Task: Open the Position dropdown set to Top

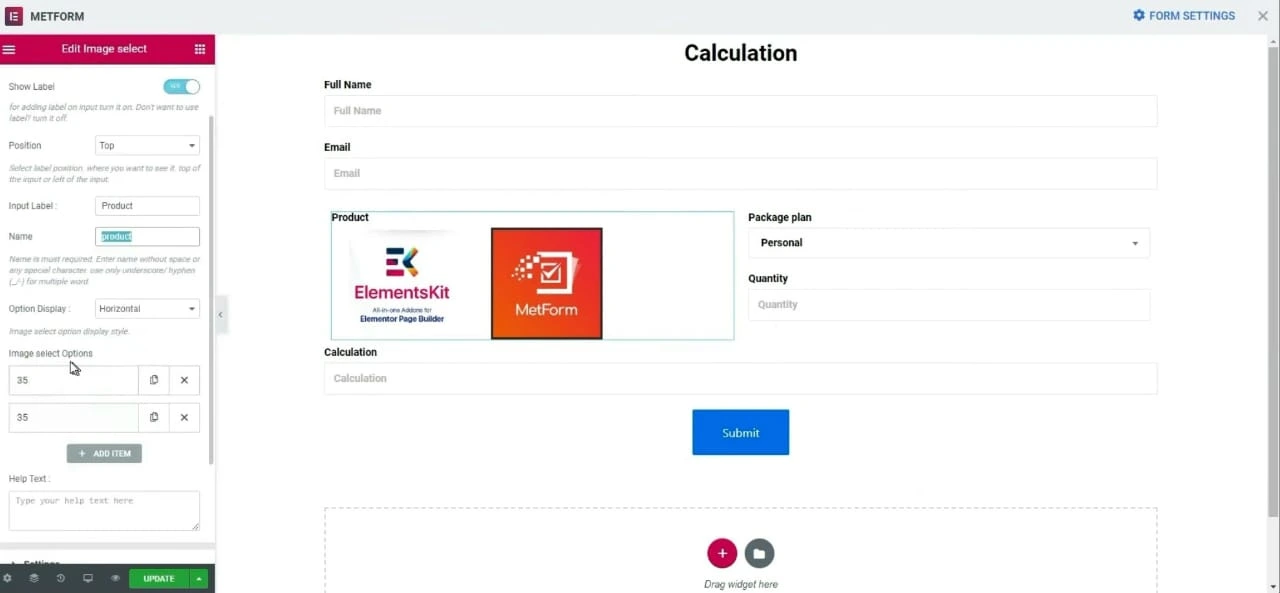Action: [147, 146]
